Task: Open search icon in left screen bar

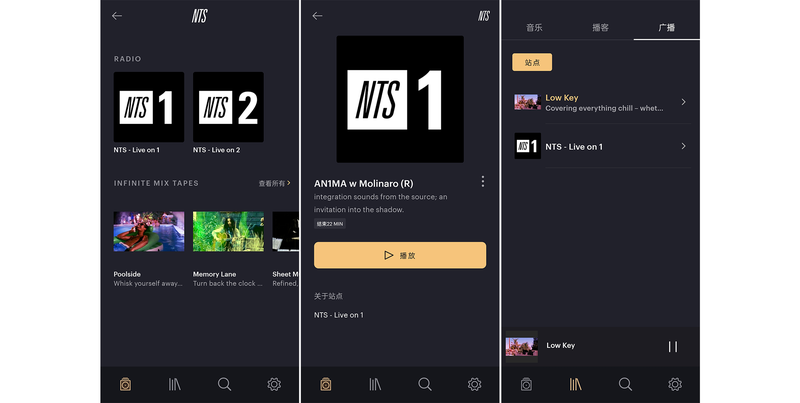Action: point(224,384)
